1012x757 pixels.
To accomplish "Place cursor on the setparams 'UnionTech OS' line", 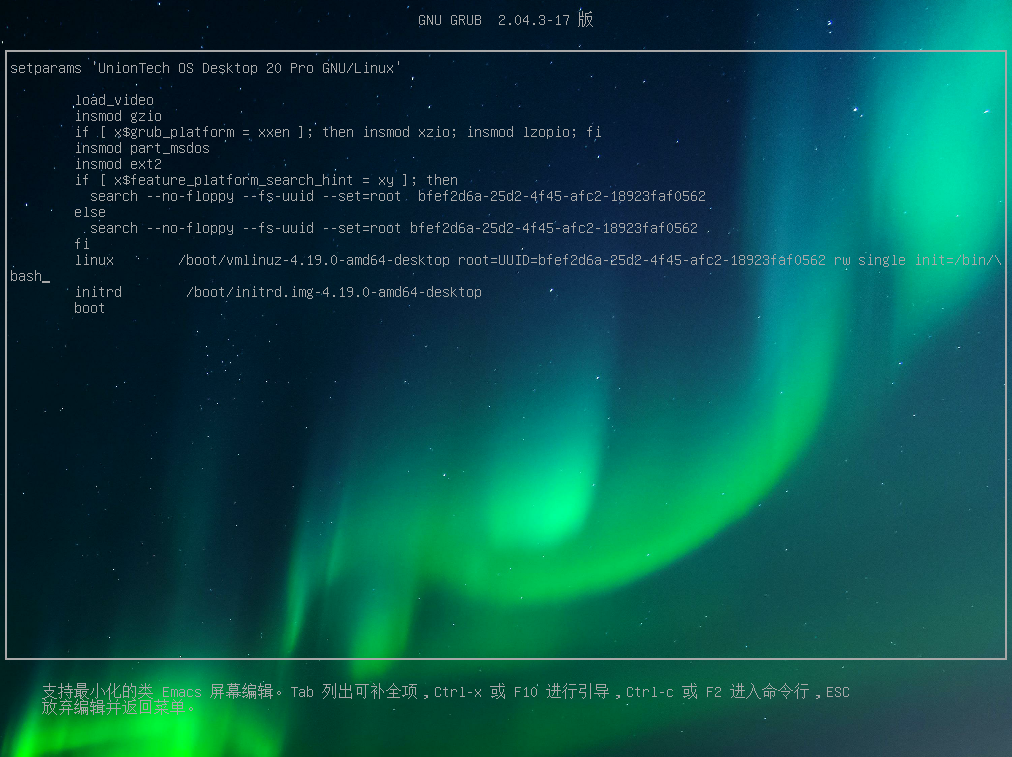I will pos(205,68).
